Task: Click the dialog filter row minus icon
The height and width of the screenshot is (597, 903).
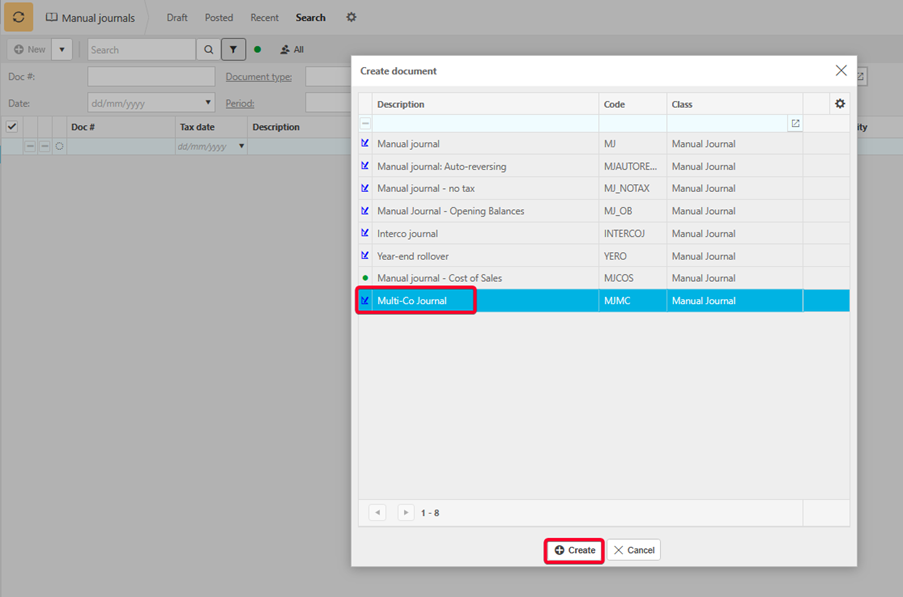Action: [x=365, y=123]
